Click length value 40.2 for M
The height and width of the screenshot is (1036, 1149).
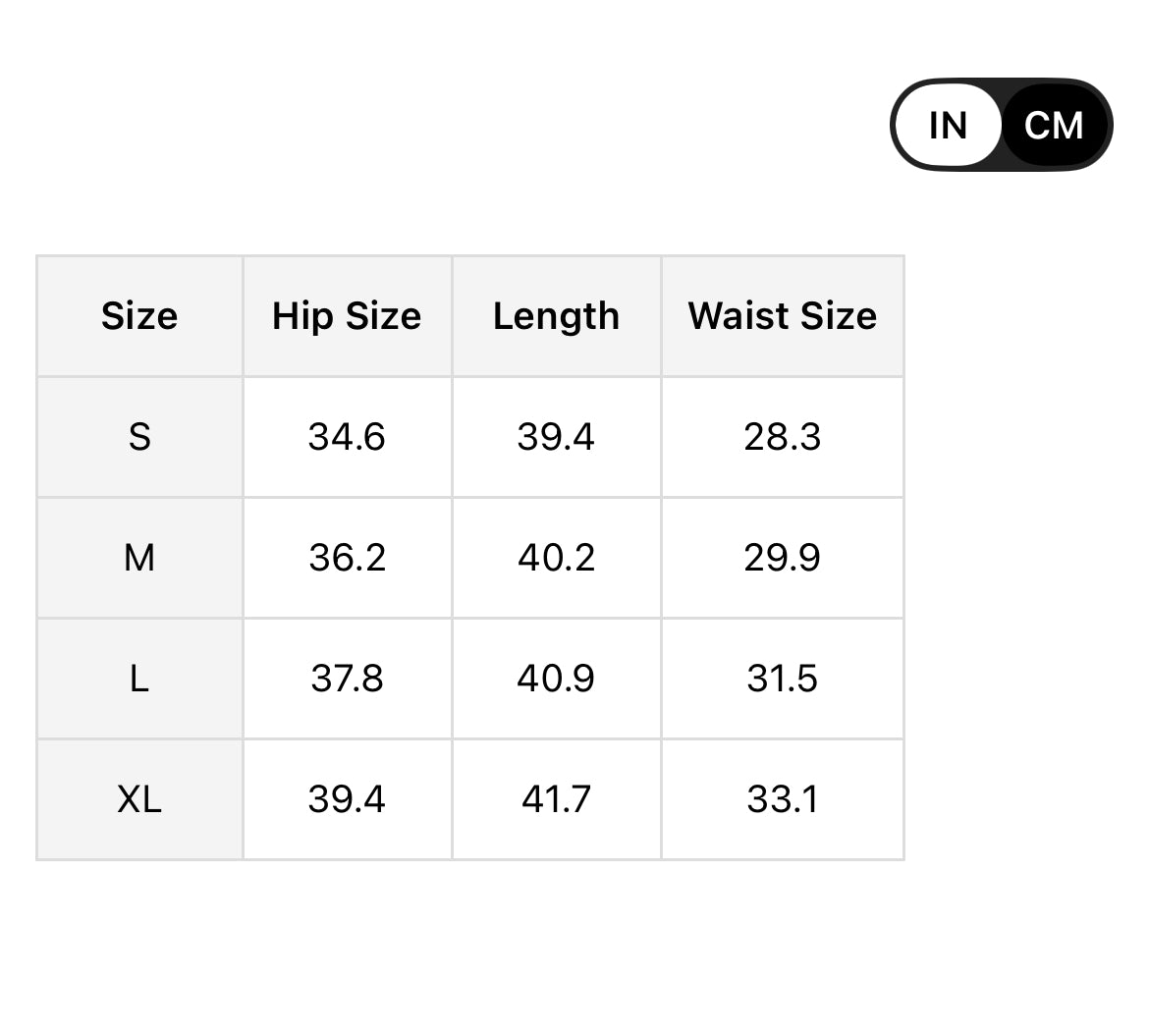click(x=556, y=558)
